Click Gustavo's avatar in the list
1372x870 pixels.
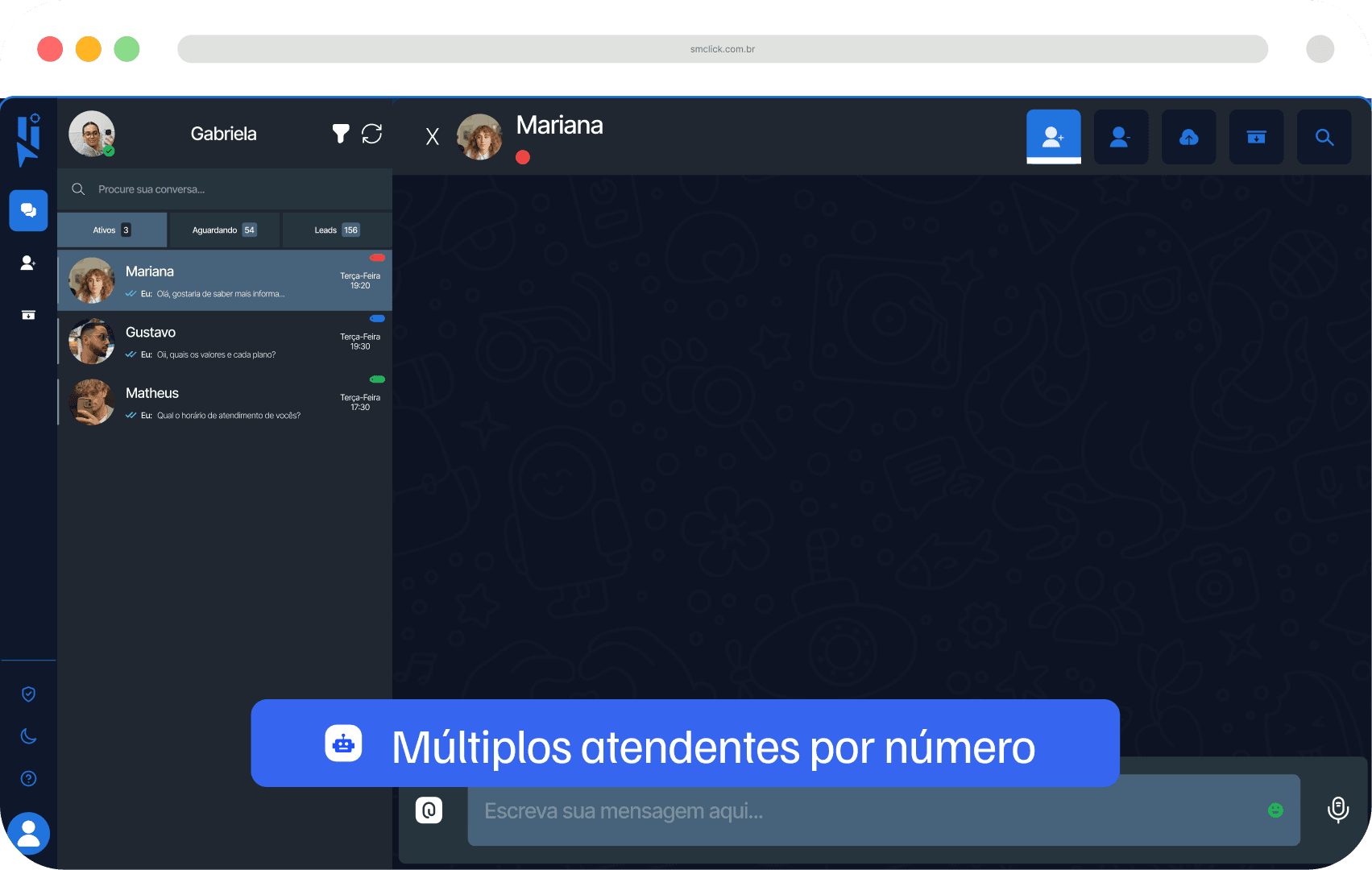[x=92, y=342]
